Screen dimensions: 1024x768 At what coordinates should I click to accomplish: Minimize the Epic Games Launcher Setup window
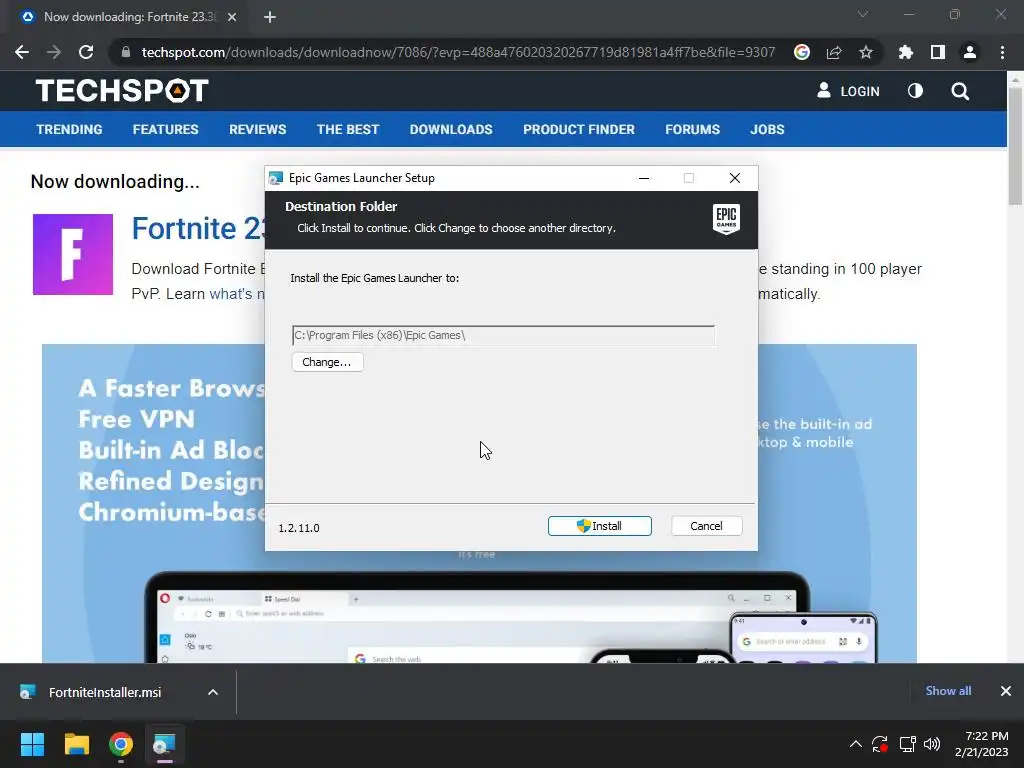pyautogui.click(x=644, y=178)
